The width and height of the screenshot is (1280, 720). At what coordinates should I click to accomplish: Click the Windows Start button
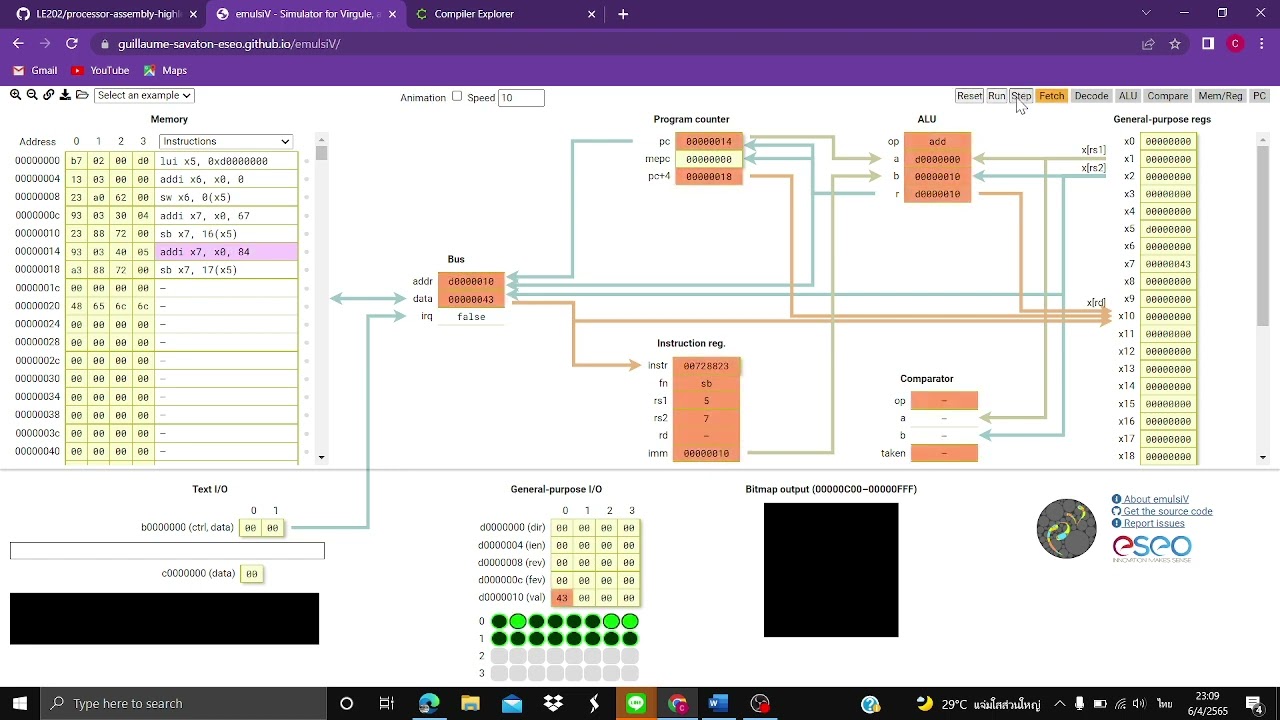coord(20,703)
